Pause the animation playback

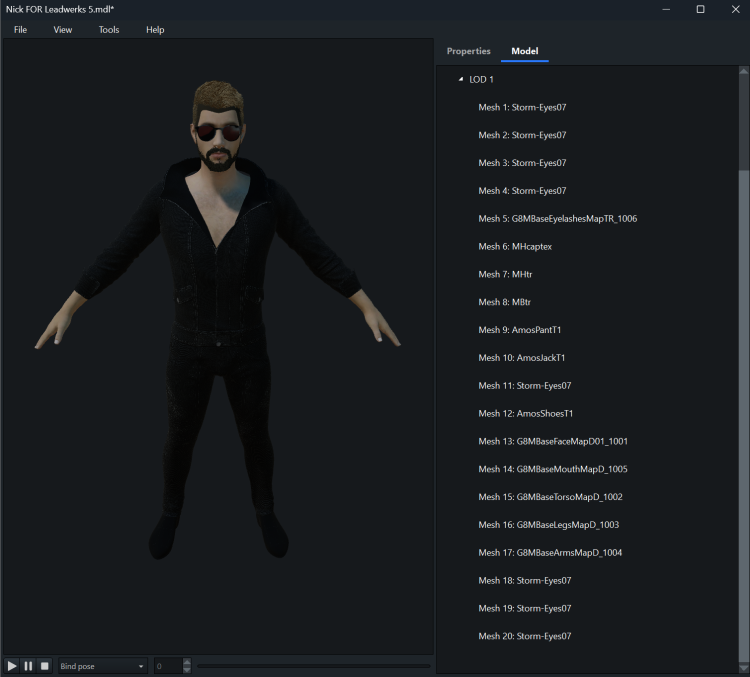click(28, 666)
